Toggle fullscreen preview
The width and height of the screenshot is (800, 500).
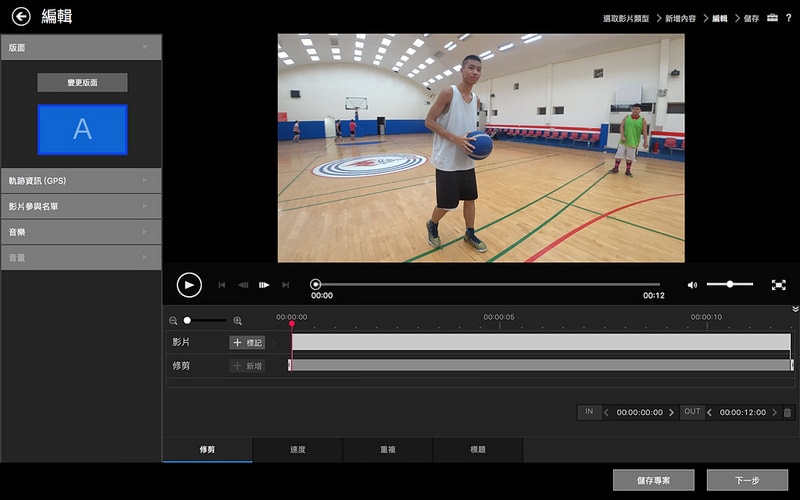click(778, 285)
